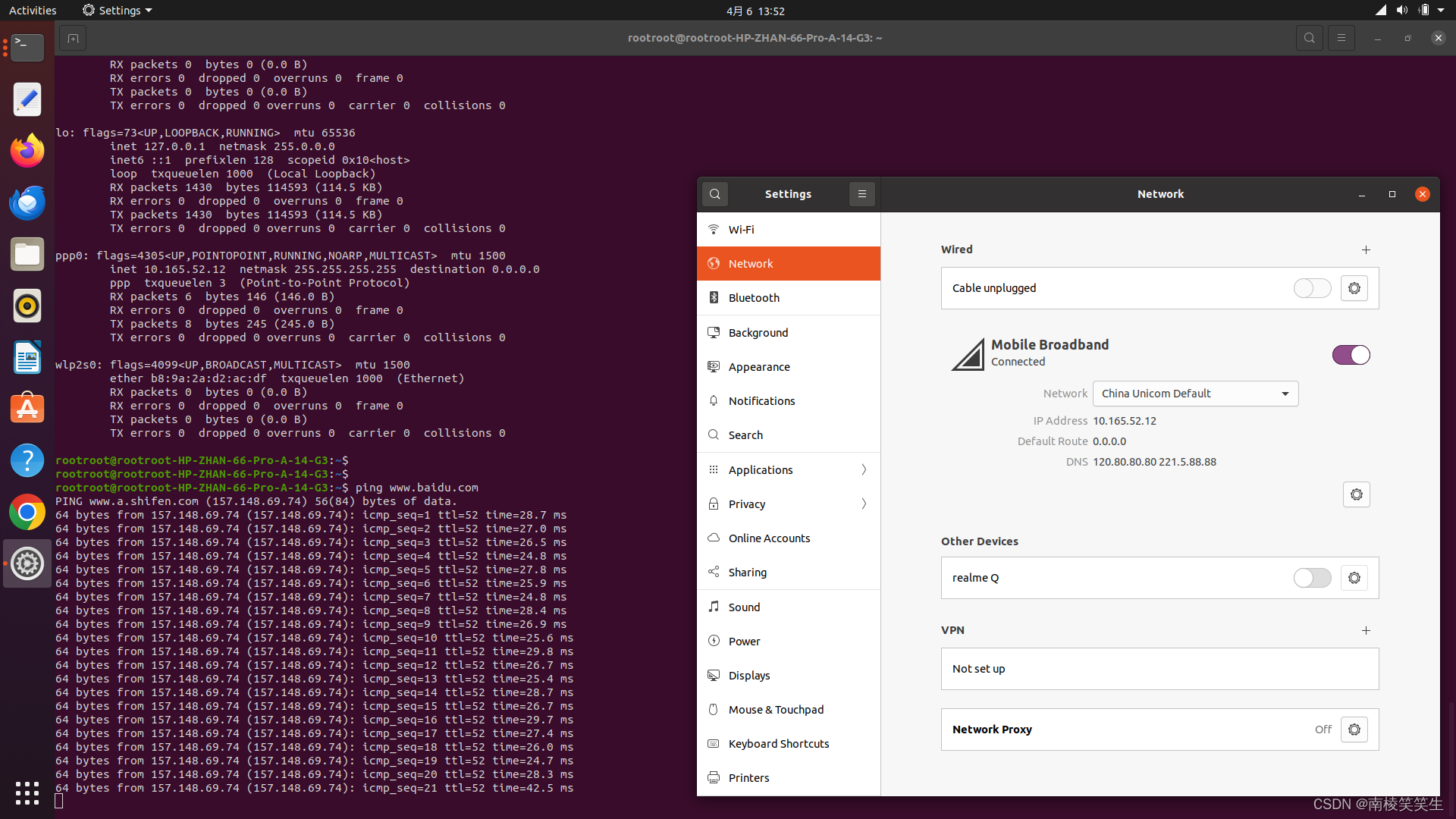Open the Activities overview
1456x819 pixels.
click(33, 11)
